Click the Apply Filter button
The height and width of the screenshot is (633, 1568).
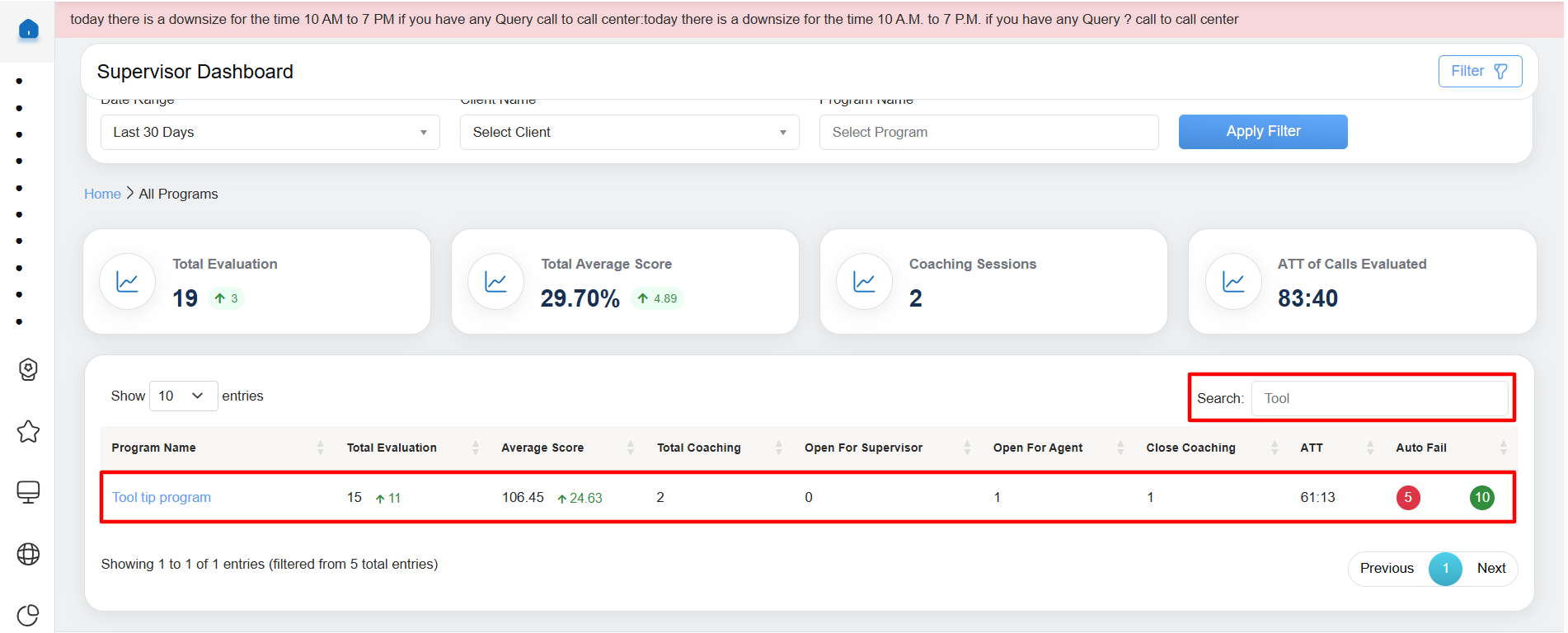(1262, 132)
